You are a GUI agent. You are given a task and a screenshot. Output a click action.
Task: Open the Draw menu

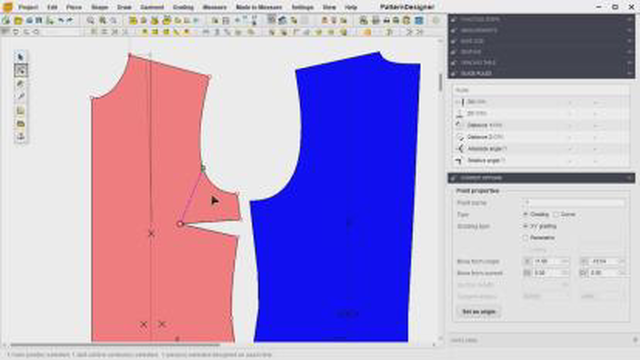point(124,7)
